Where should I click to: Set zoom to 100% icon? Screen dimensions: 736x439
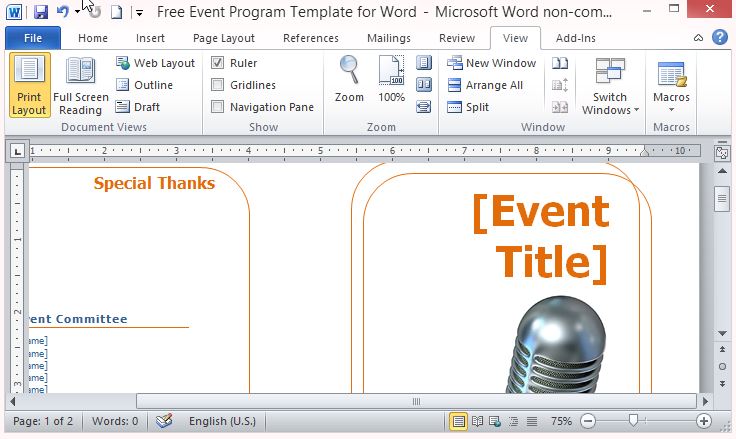pyautogui.click(x=391, y=80)
